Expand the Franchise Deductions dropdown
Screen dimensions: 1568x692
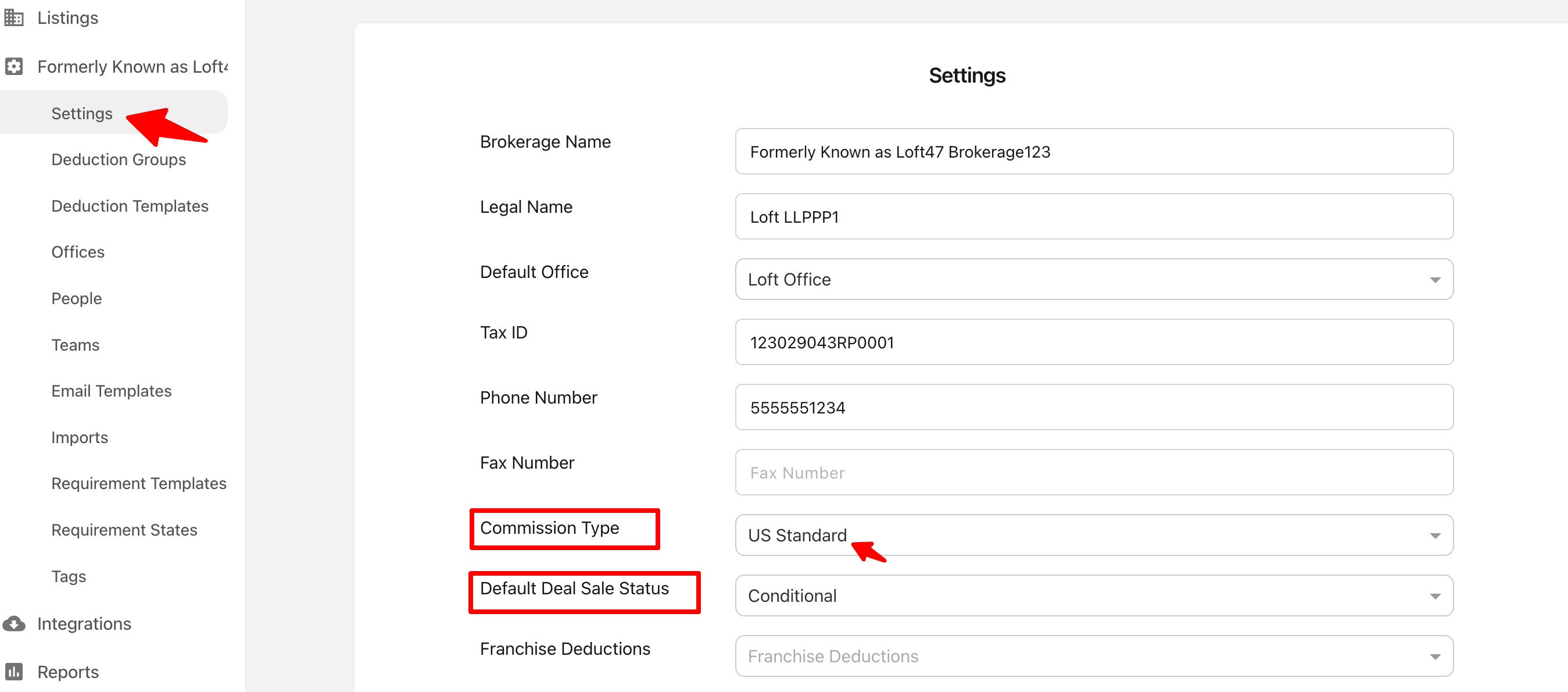point(1434,656)
